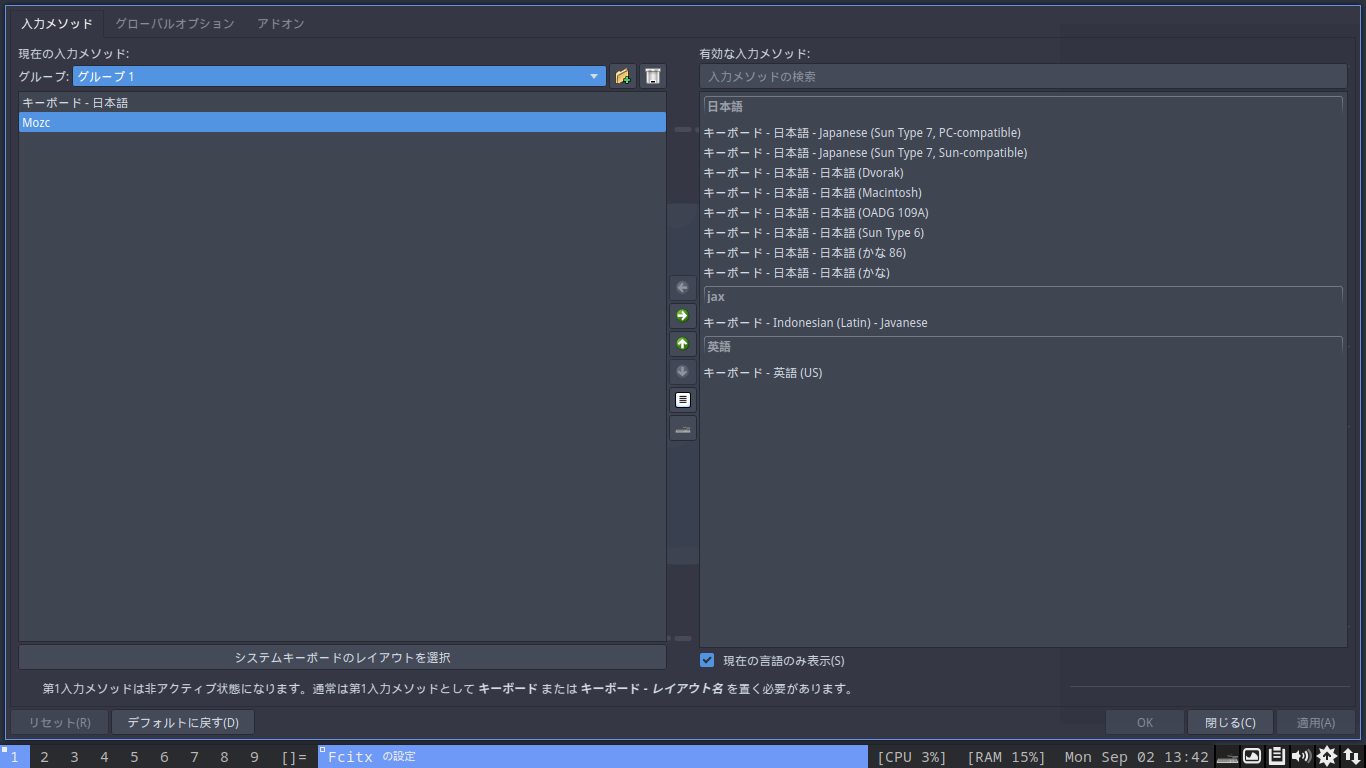Switch to workspace 1

pyautogui.click(x=14, y=757)
